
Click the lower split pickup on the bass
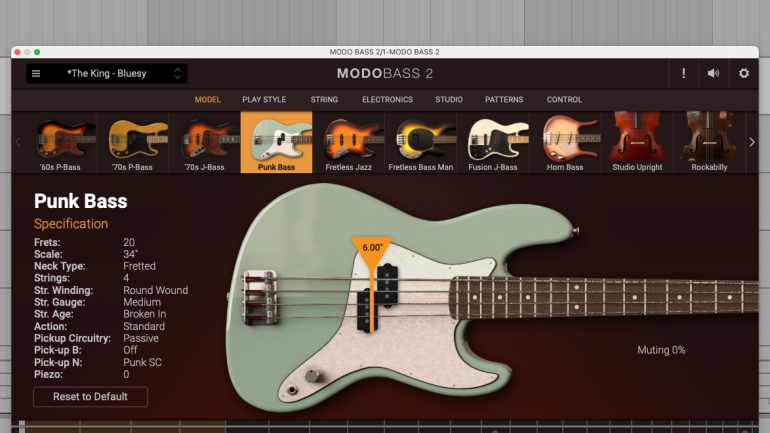click(x=366, y=311)
